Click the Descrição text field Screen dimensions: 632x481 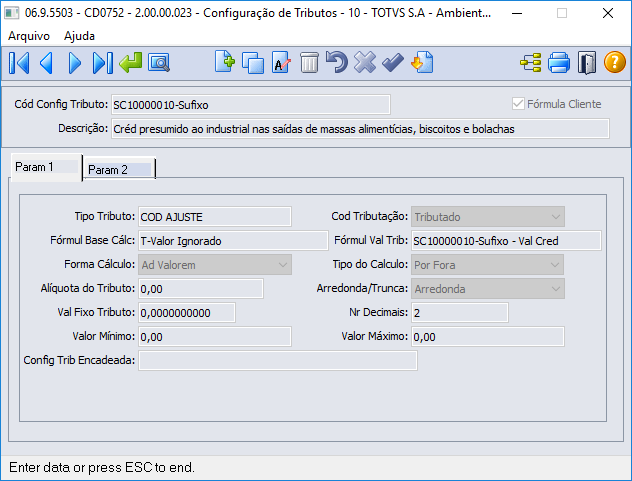(x=360, y=129)
